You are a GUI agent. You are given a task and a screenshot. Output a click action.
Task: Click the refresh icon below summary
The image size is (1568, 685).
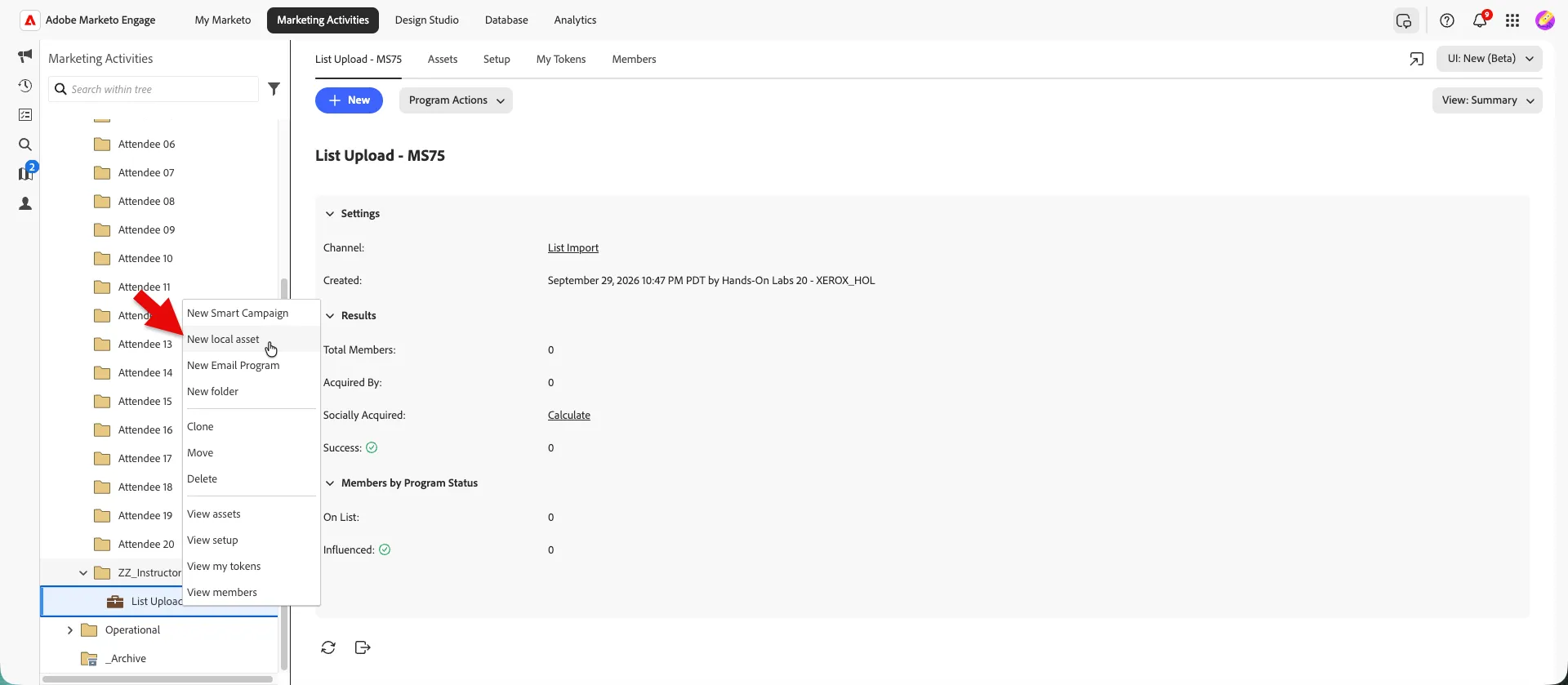point(328,647)
